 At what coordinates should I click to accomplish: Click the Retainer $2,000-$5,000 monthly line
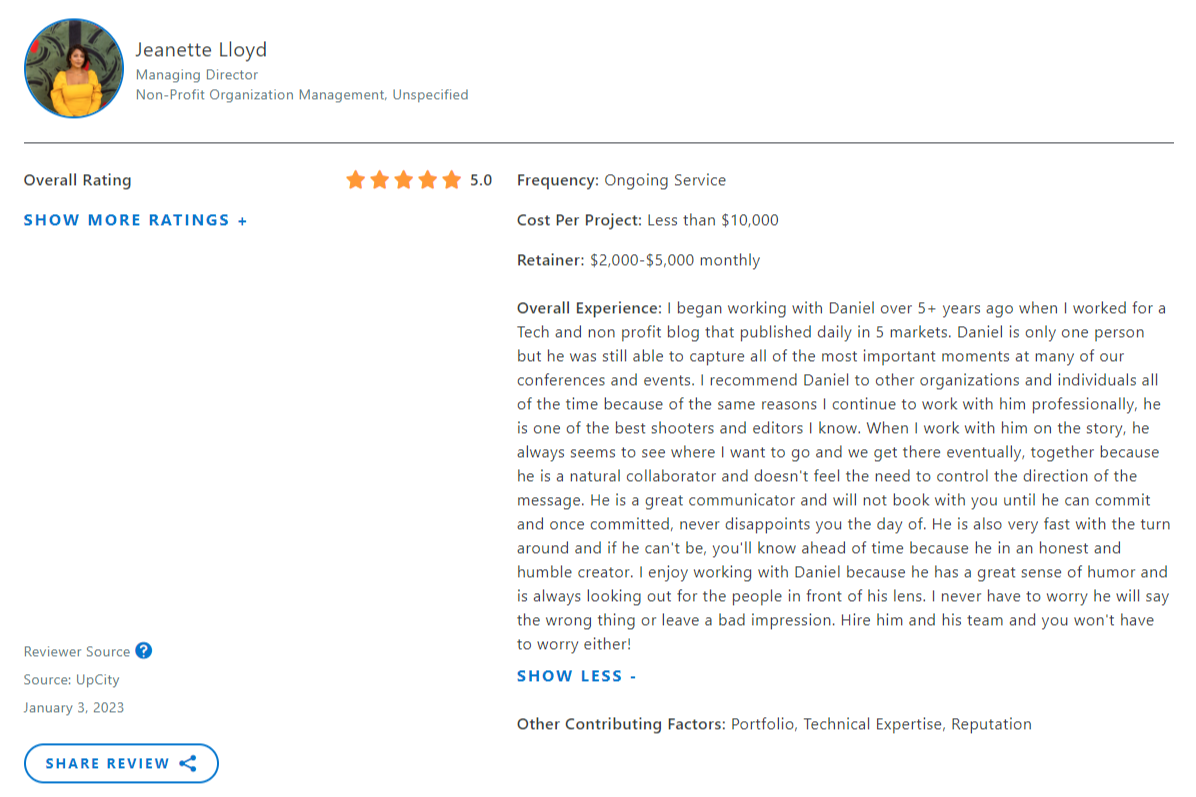638,261
